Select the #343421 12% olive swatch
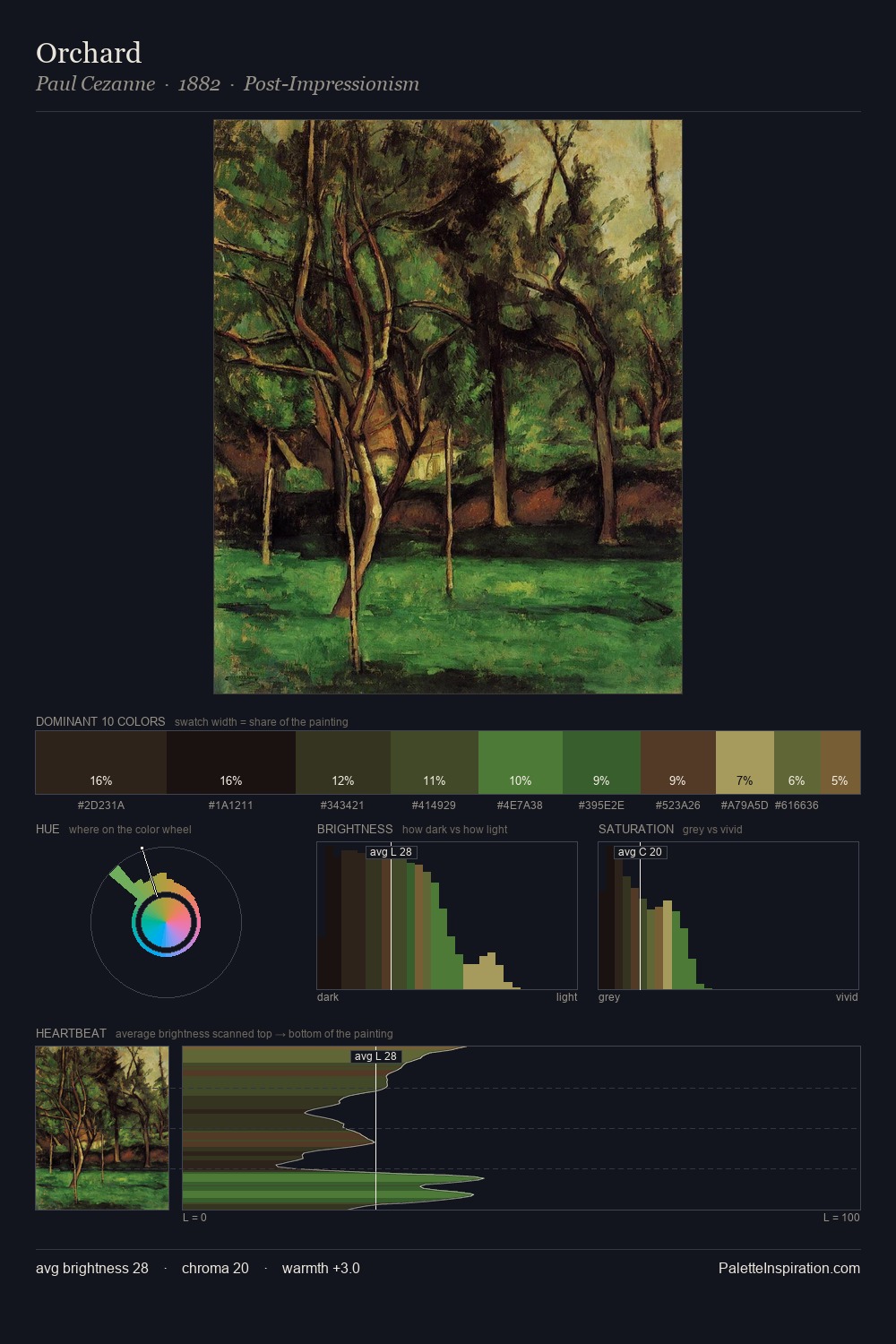896x1344 pixels. click(x=343, y=762)
